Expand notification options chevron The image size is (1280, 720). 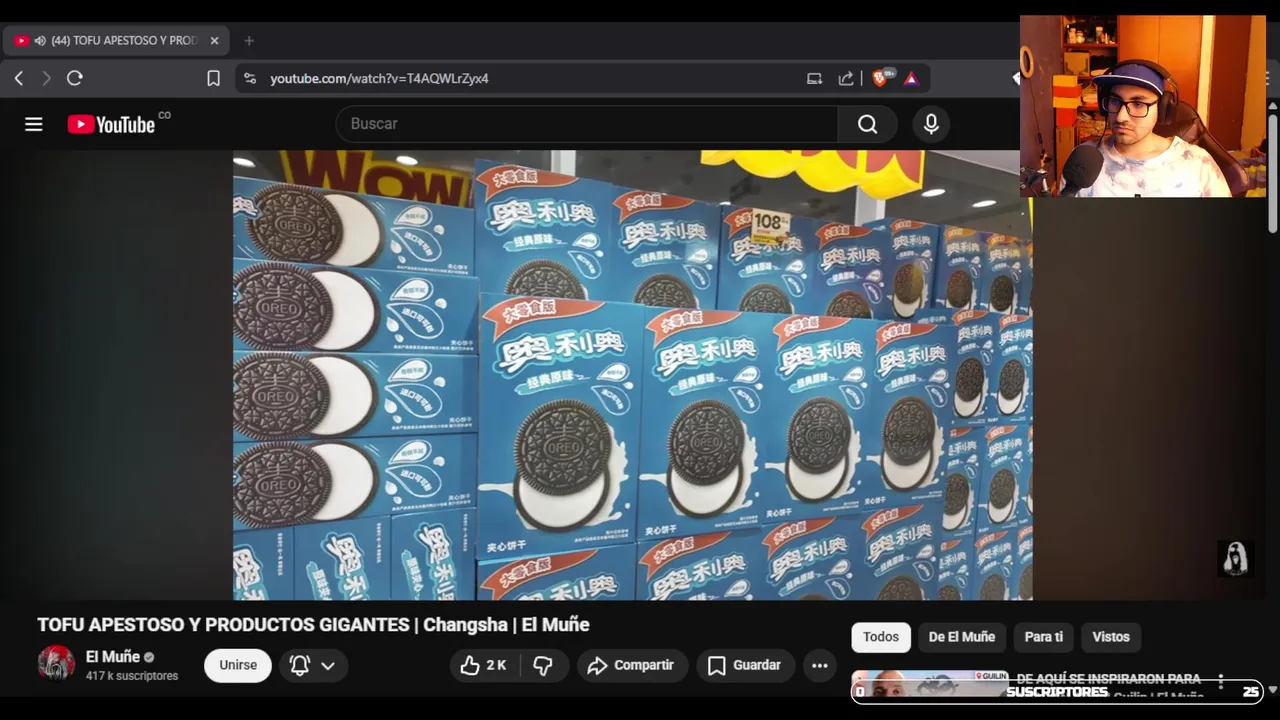tap(328, 665)
